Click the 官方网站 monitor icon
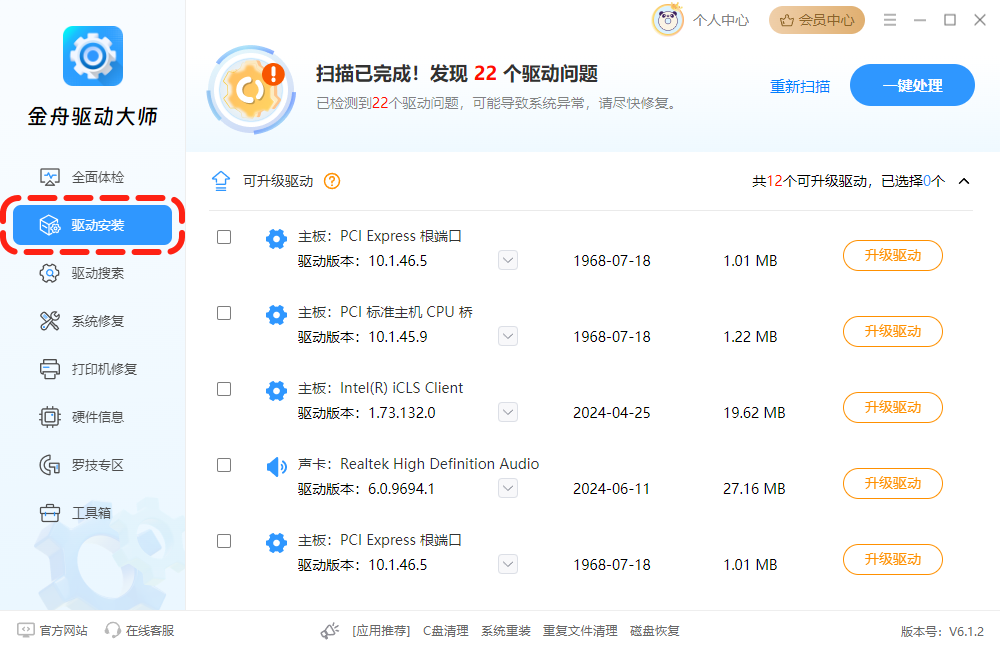 (26, 630)
